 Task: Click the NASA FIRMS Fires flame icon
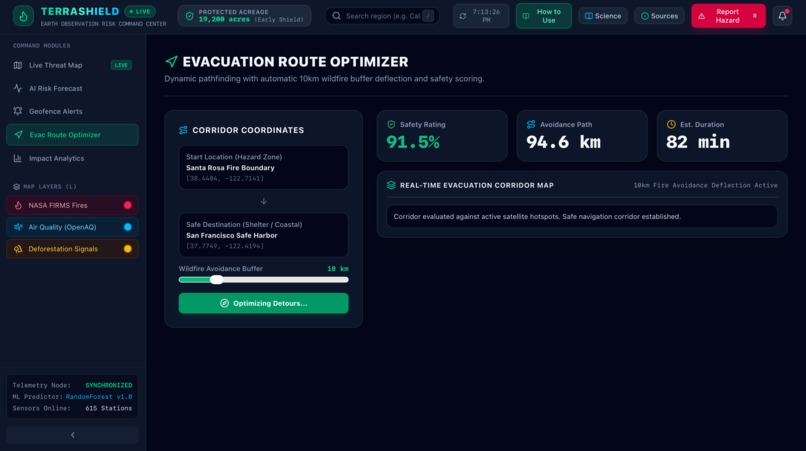click(x=18, y=205)
